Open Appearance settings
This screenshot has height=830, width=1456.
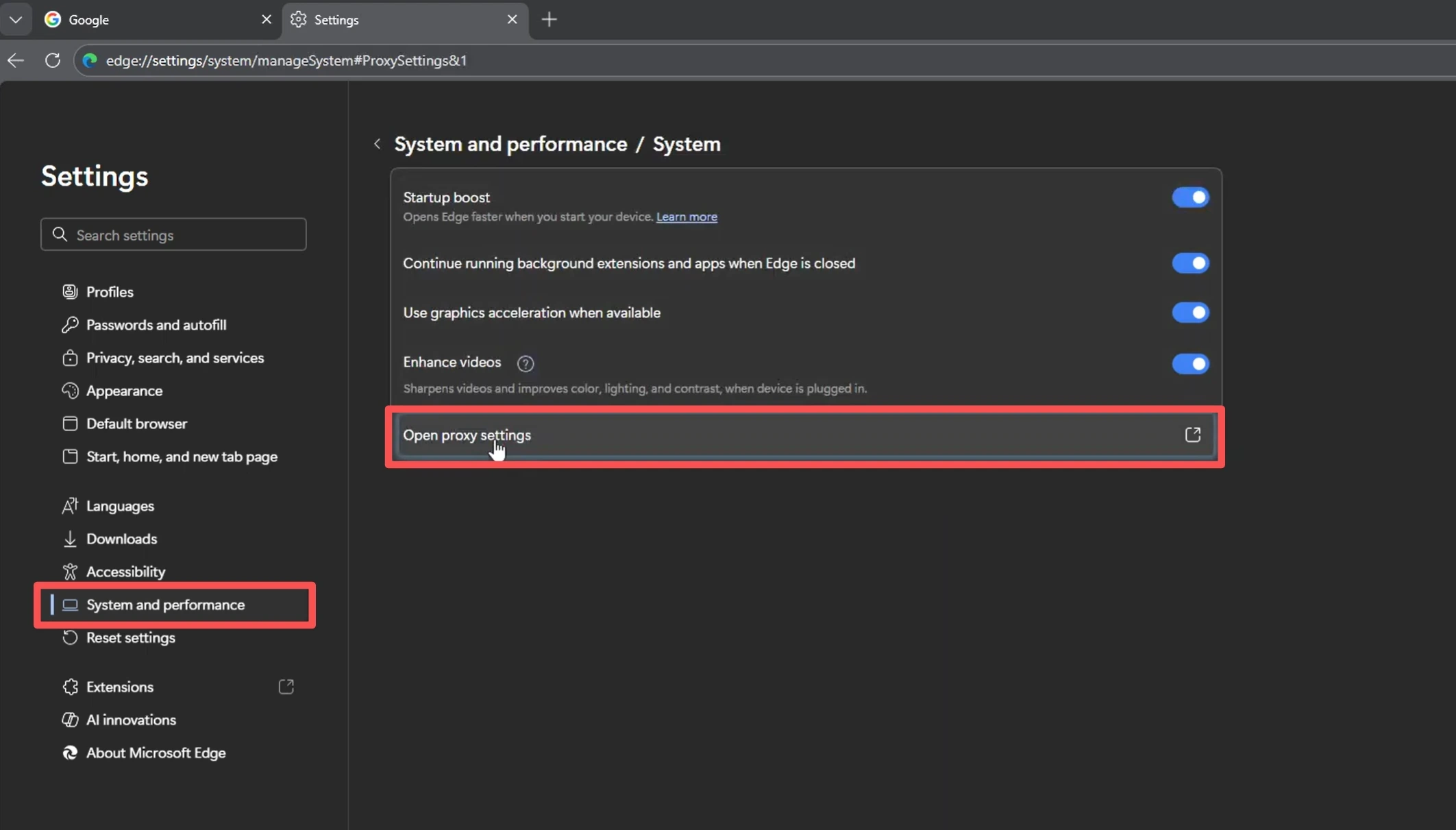click(x=124, y=391)
